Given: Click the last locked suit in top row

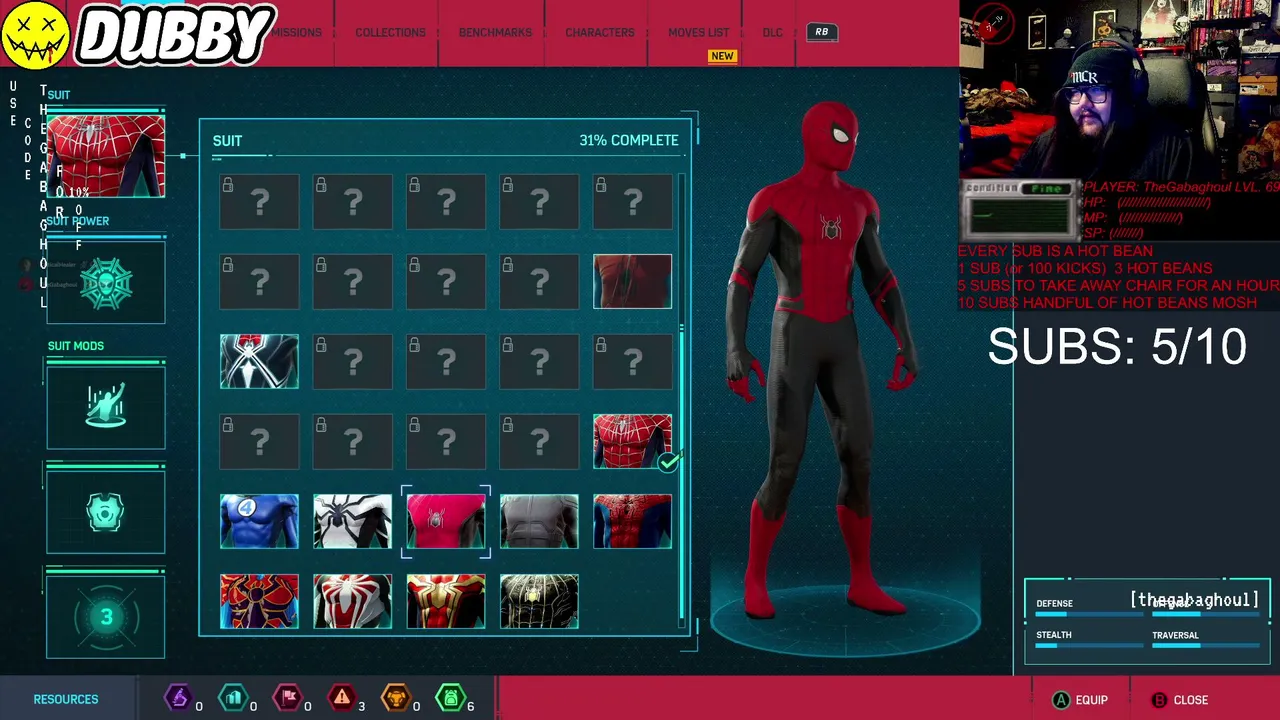Looking at the screenshot, I should 632,202.
